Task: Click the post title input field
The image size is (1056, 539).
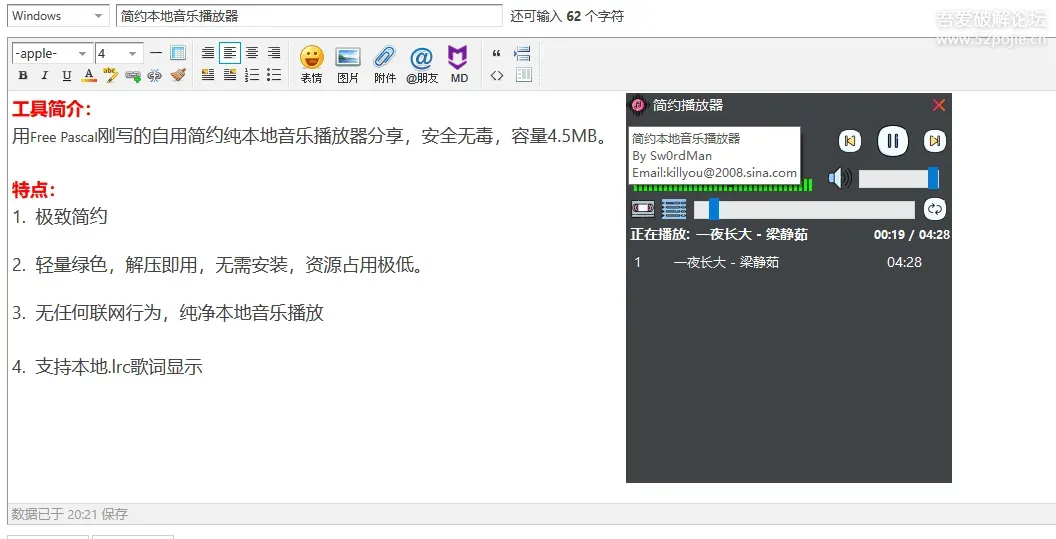Action: click(x=309, y=15)
